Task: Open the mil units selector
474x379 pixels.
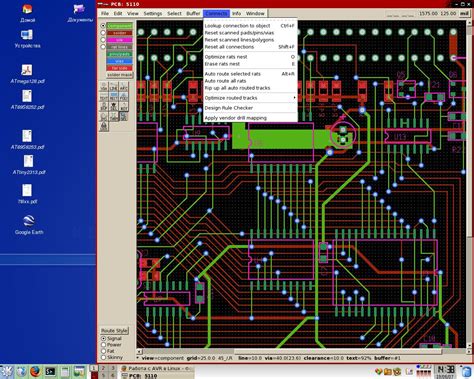Action: pyautogui.click(x=464, y=13)
